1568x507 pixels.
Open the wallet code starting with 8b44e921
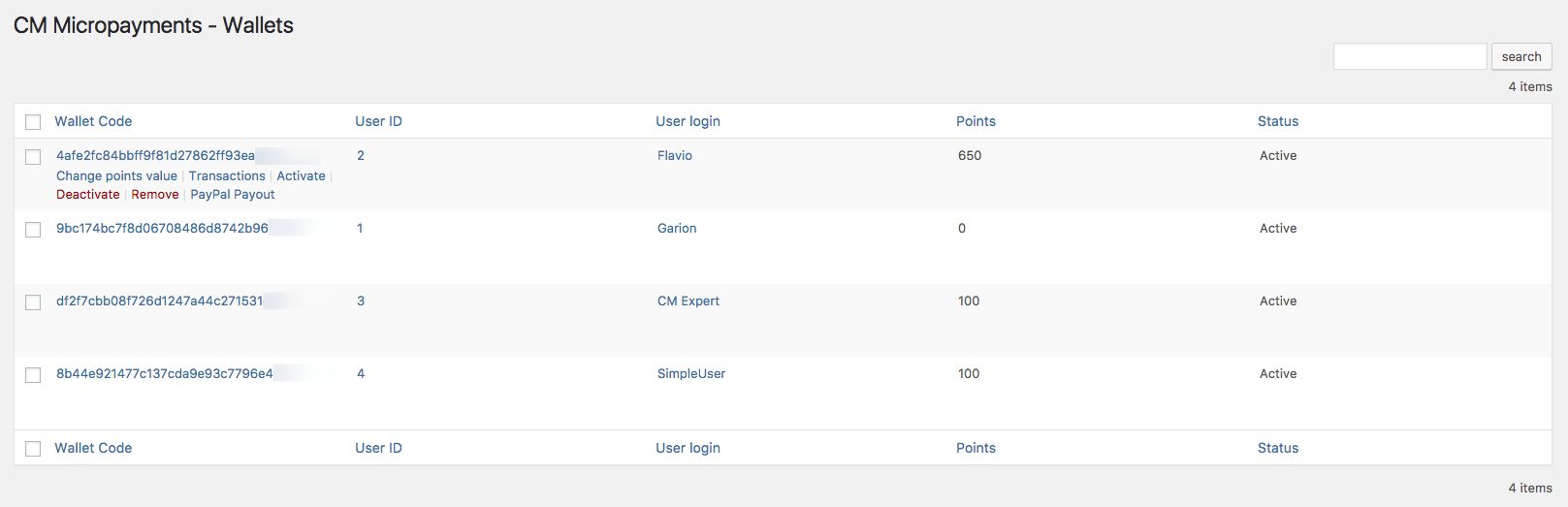164,373
